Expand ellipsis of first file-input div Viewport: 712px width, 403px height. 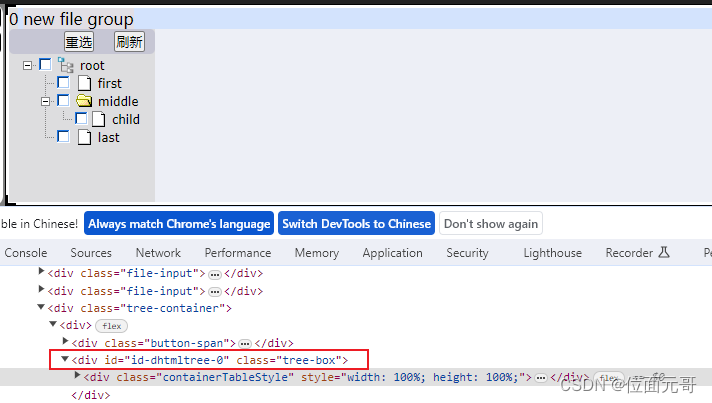pos(214,275)
